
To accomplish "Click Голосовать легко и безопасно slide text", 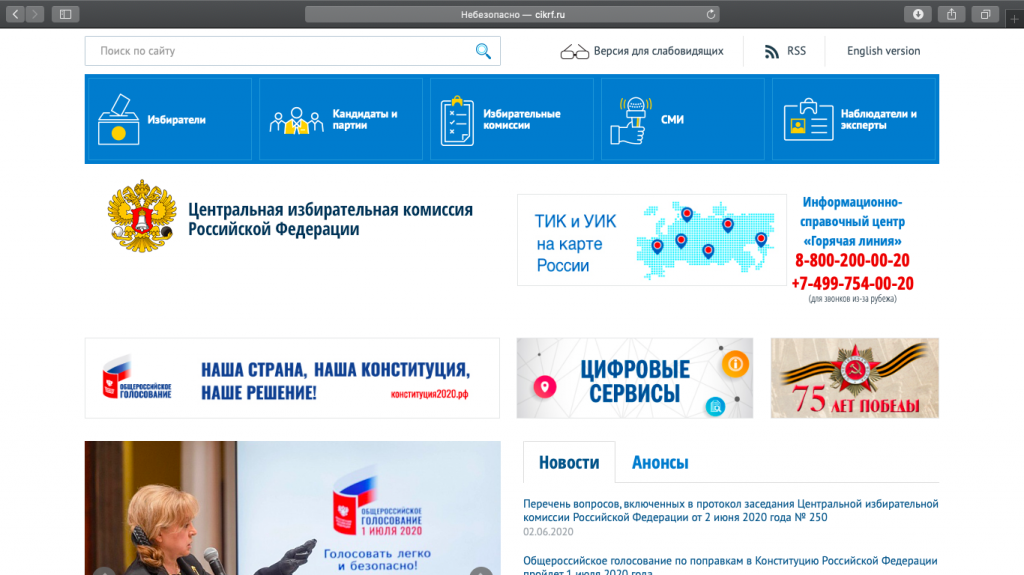I will click(377, 559).
